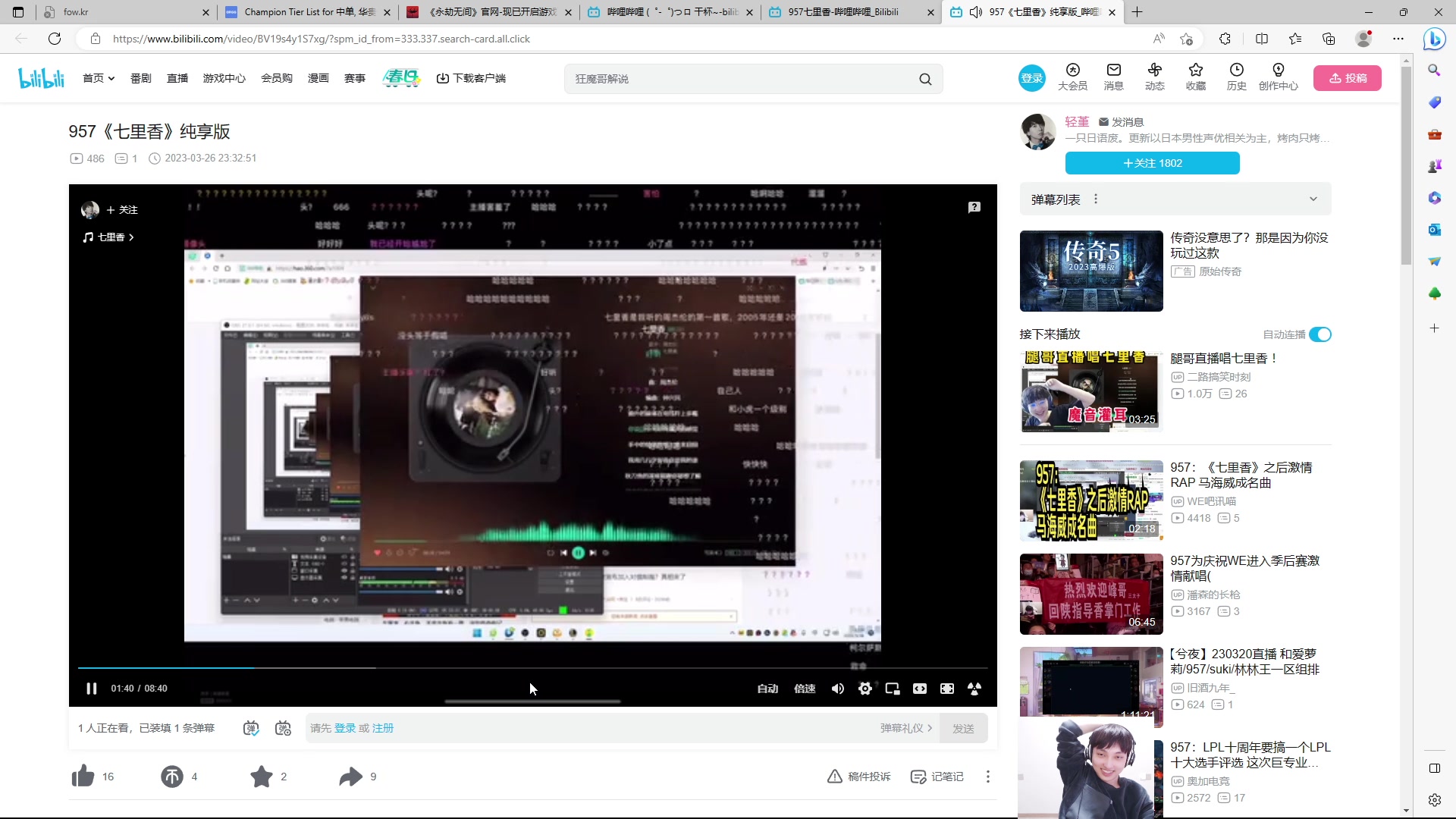Enable picture-in-picture mode icon

(x=893, y=689)
